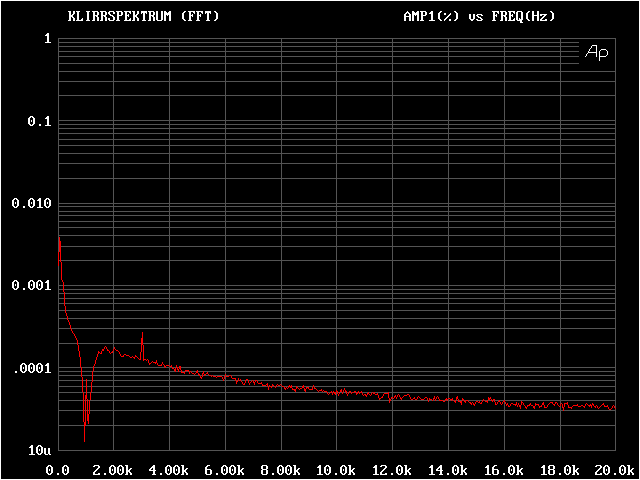The image size is (640, 480).
Task: Click the Ap logo in the graph corner
Action: (595, 52)
